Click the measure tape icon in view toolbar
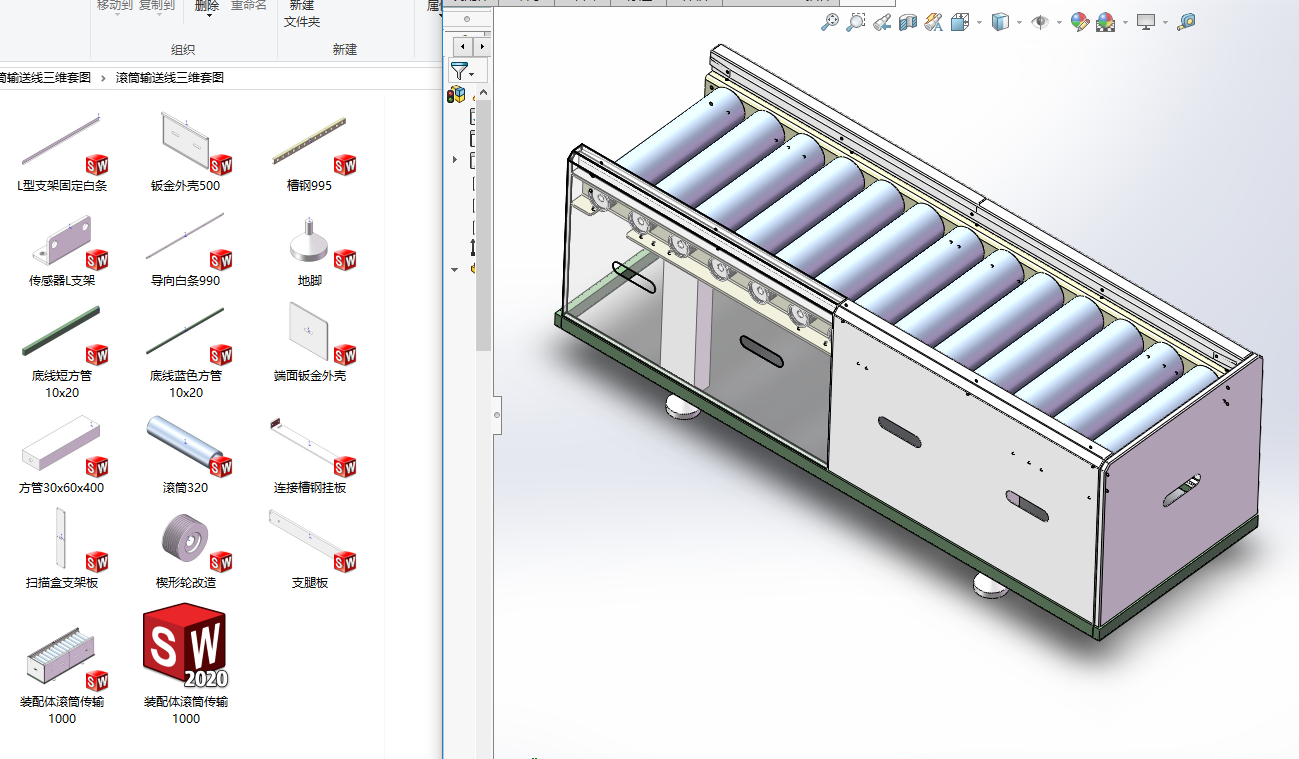Image resolution: width=1299 pixels, height=759 pixels. coord(1186,22)
